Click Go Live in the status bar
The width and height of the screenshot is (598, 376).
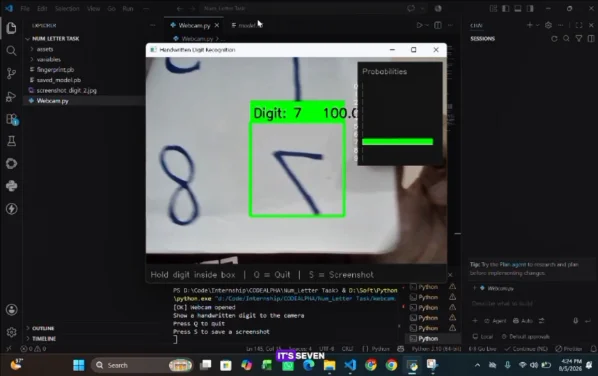pyautogui.click(x=482, y=349)
